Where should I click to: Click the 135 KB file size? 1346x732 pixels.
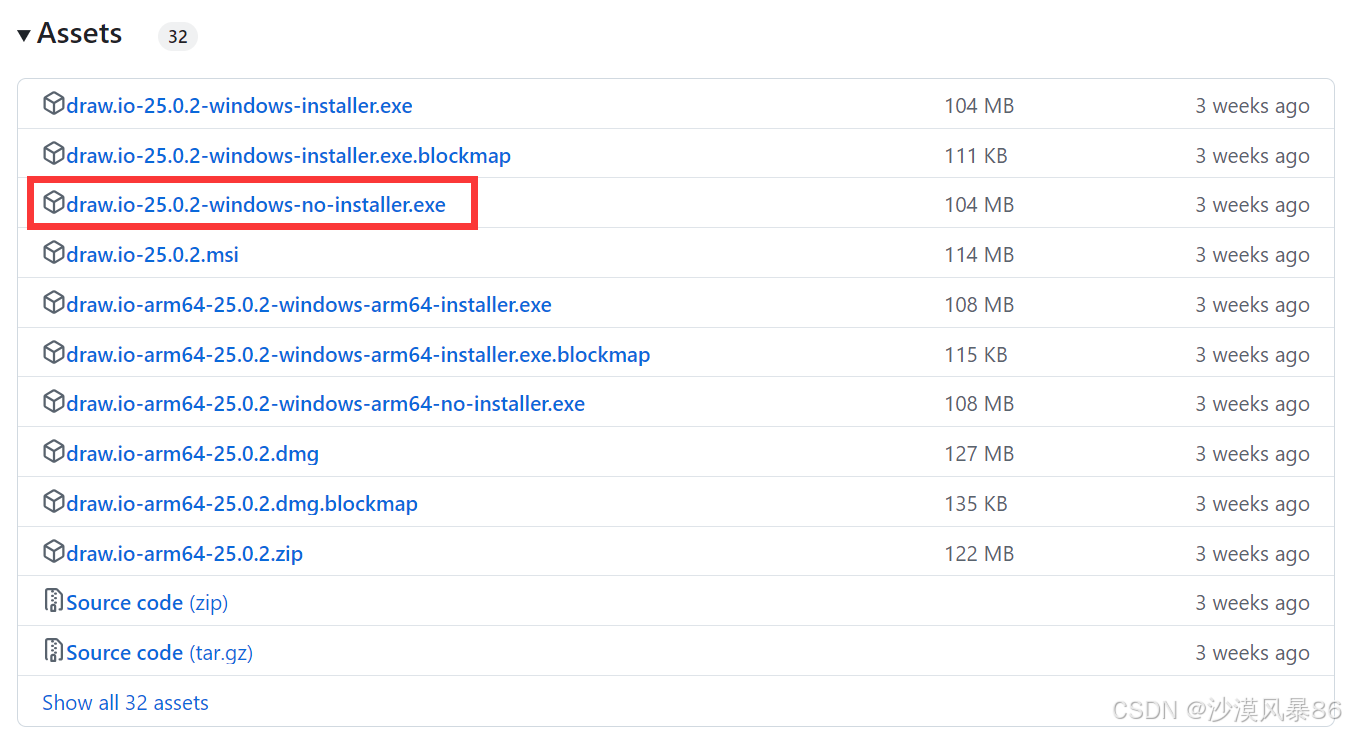click(976, 504)
